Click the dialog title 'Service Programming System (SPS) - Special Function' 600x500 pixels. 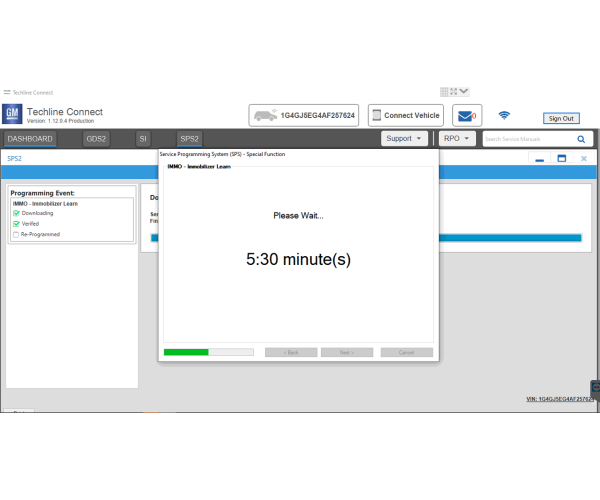(x=222, y=154)
